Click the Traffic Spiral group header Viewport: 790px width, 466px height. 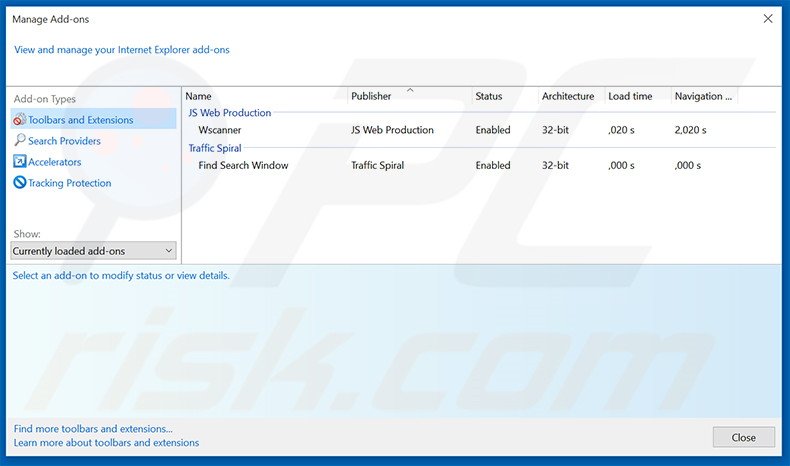tap(215, 148)
